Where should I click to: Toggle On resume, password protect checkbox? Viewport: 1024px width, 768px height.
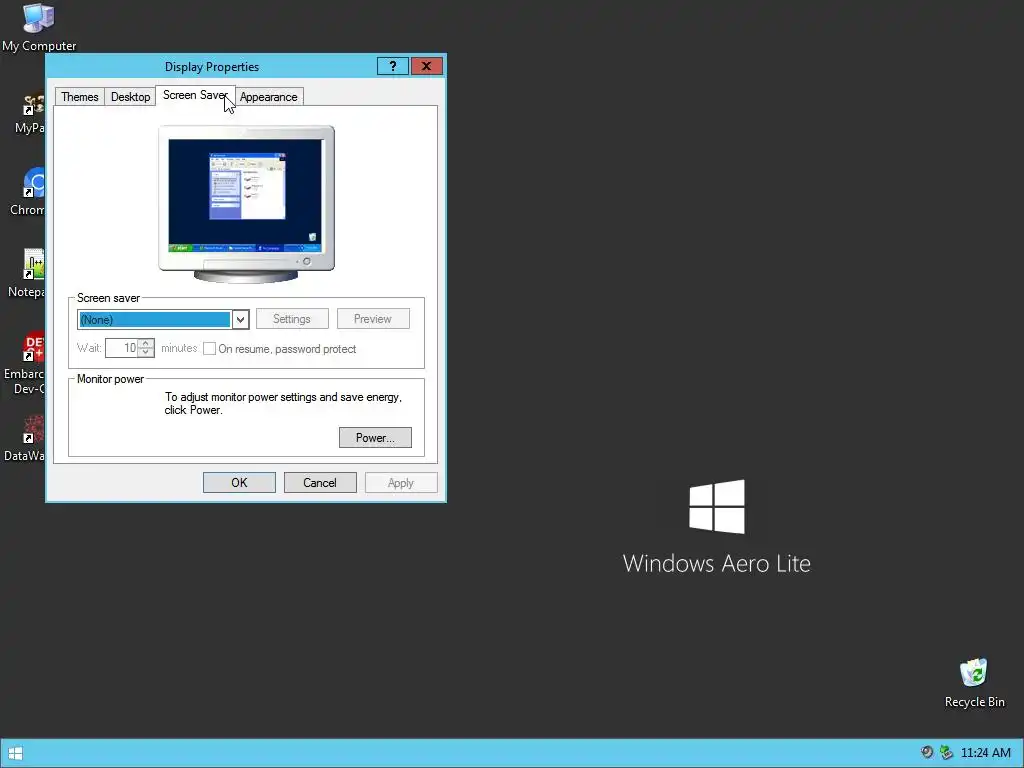[210, 349]
